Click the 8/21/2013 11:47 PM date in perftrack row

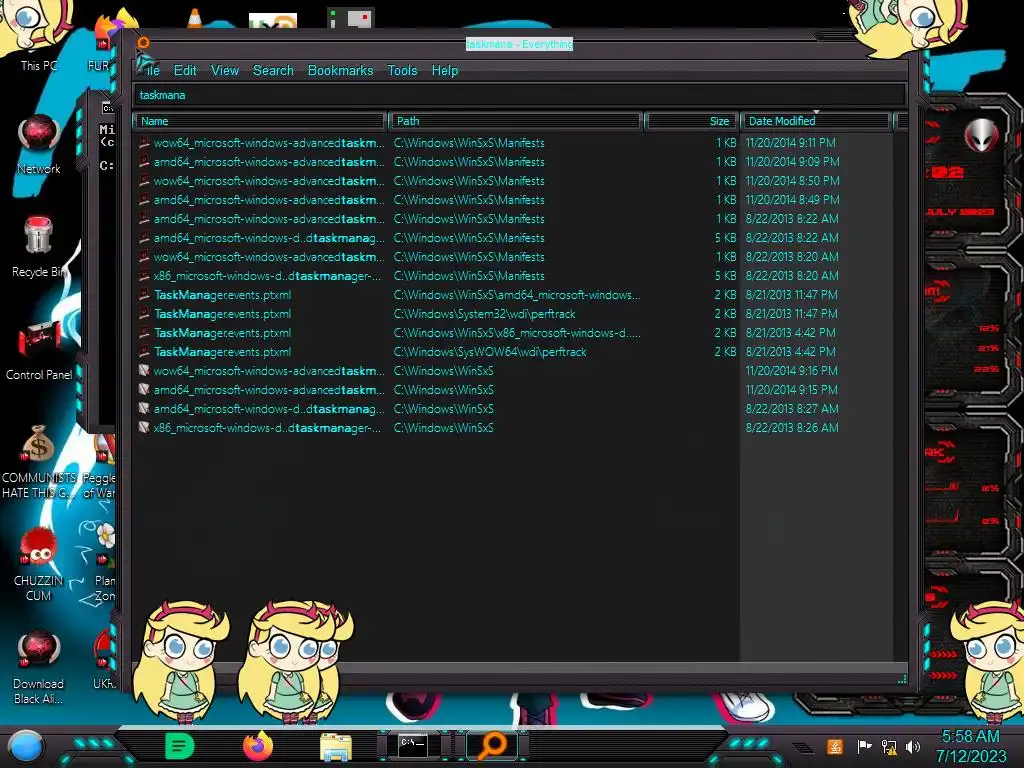click(792, 314)
